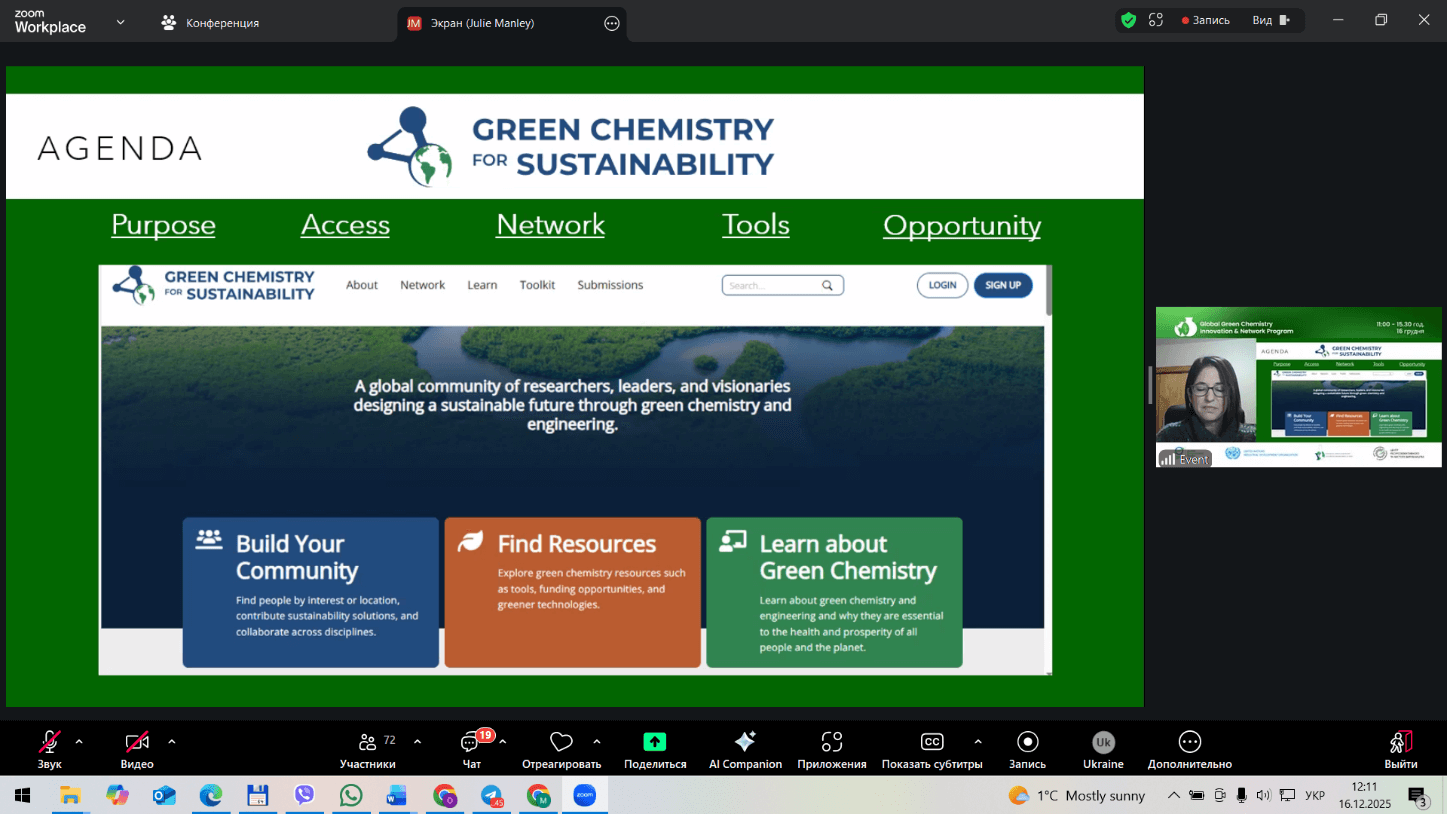Screen dimensions: 1447x814
Task: Unmute the microphone (Звук)
Action: tap(49, 748)
